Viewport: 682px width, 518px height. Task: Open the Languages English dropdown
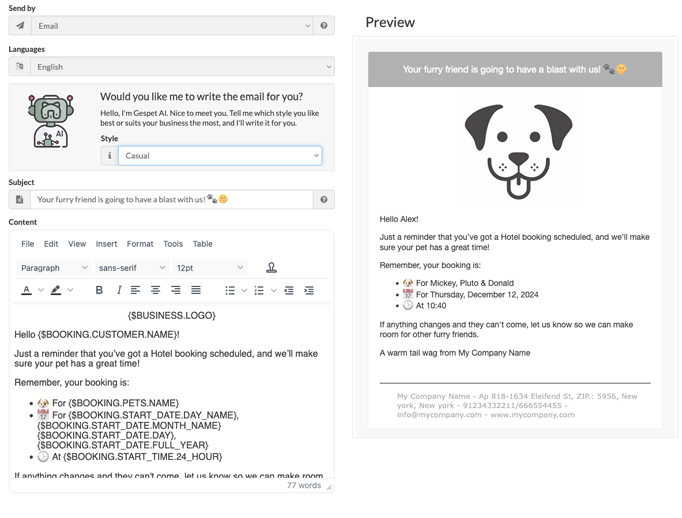pyautogui.click(x=182, y=67)
